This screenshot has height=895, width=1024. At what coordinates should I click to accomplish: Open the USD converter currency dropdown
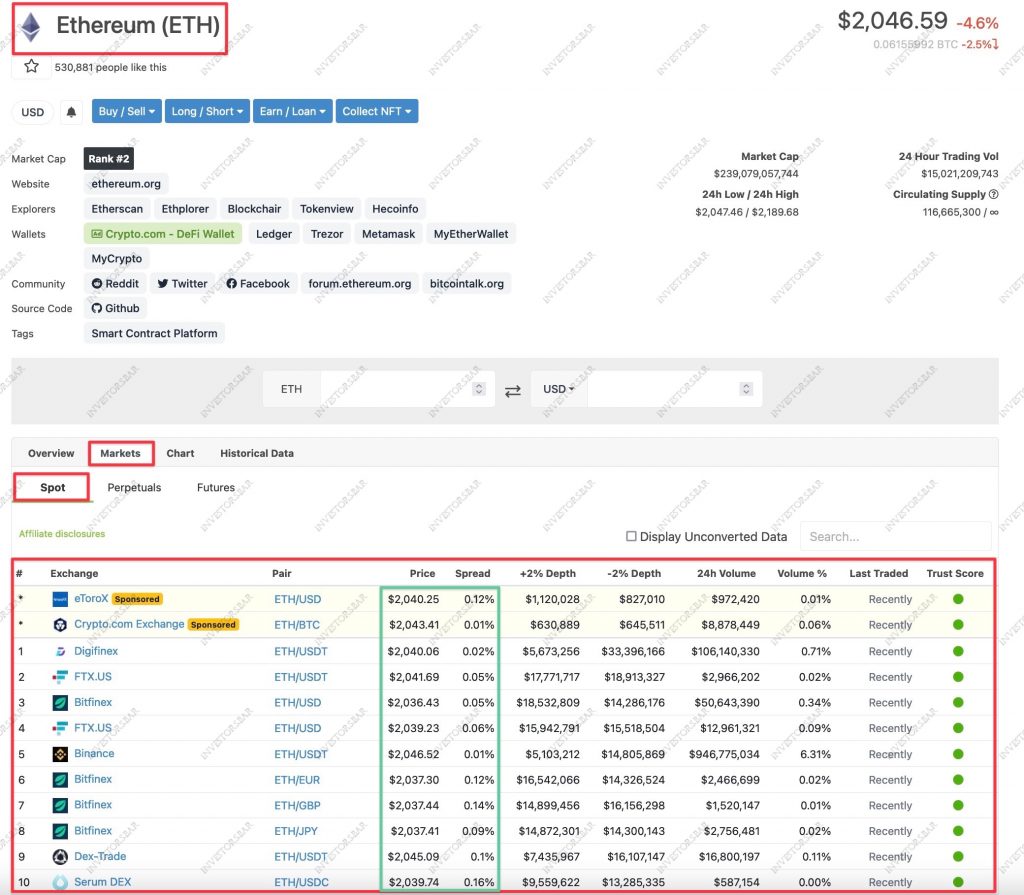point(559,389)
